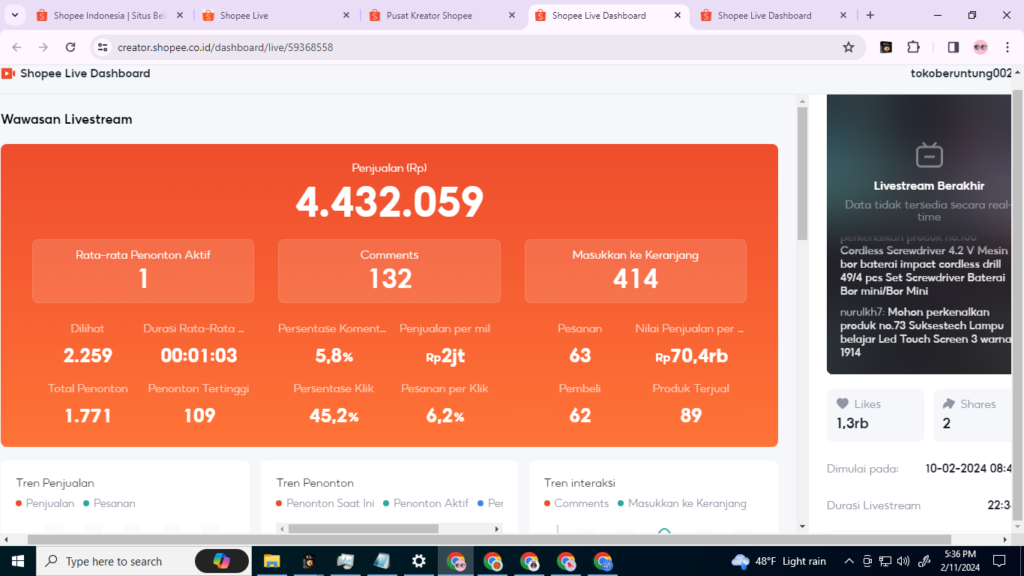Open the notification center icon
Image resolution: width=1024 pixels, height=576 pixels.
coord(999,561)
